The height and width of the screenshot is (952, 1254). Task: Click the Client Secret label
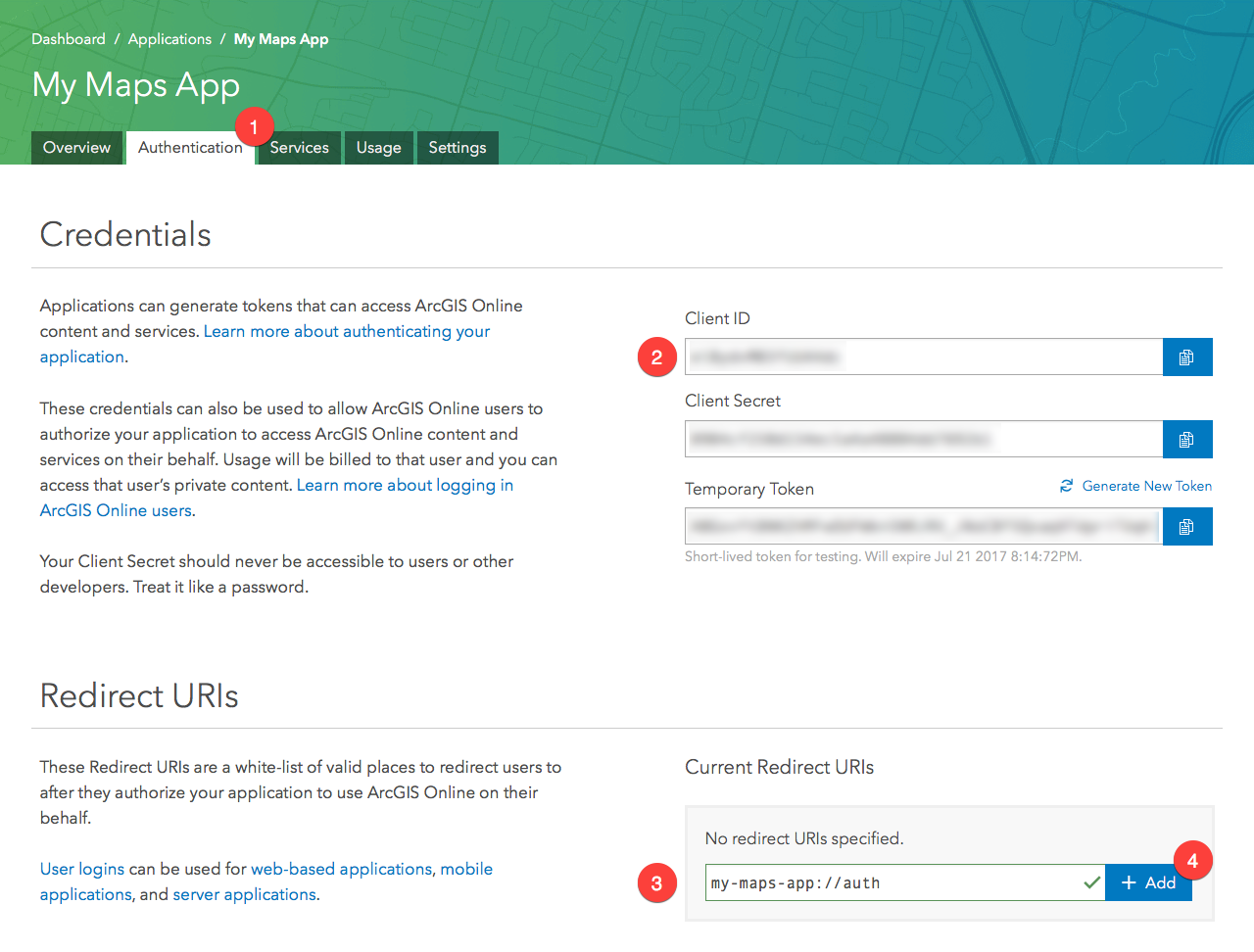tap(733, 401)
